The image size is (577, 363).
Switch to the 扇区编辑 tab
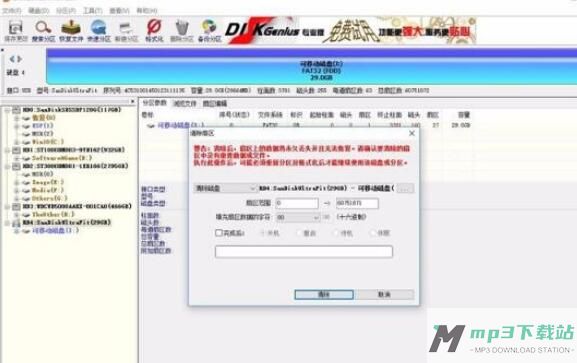coord(215,103)
